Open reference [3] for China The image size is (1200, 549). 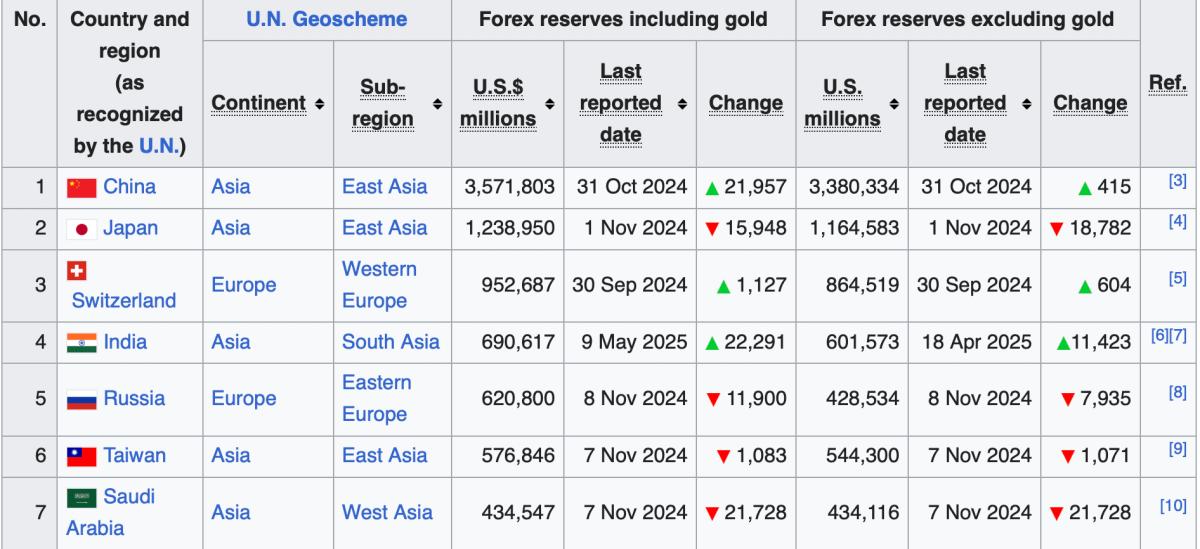click(x=1176, y=181)
